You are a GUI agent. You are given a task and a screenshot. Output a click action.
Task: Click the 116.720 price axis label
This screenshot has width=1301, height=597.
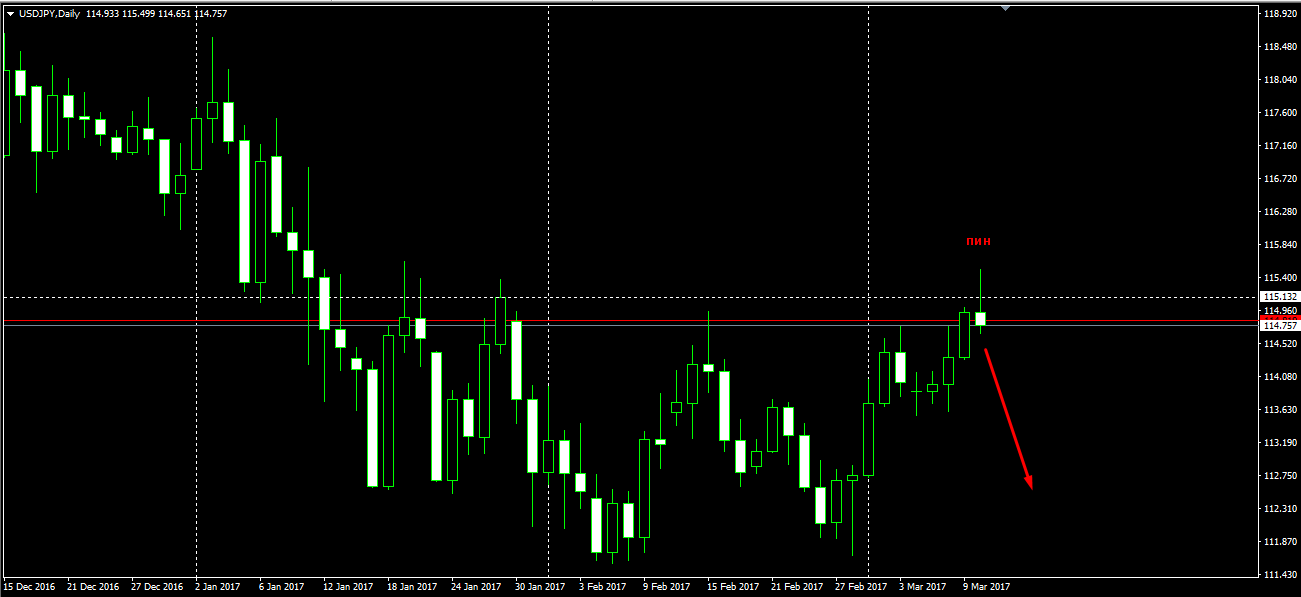pyautogui.click(x=1280, y=179)
